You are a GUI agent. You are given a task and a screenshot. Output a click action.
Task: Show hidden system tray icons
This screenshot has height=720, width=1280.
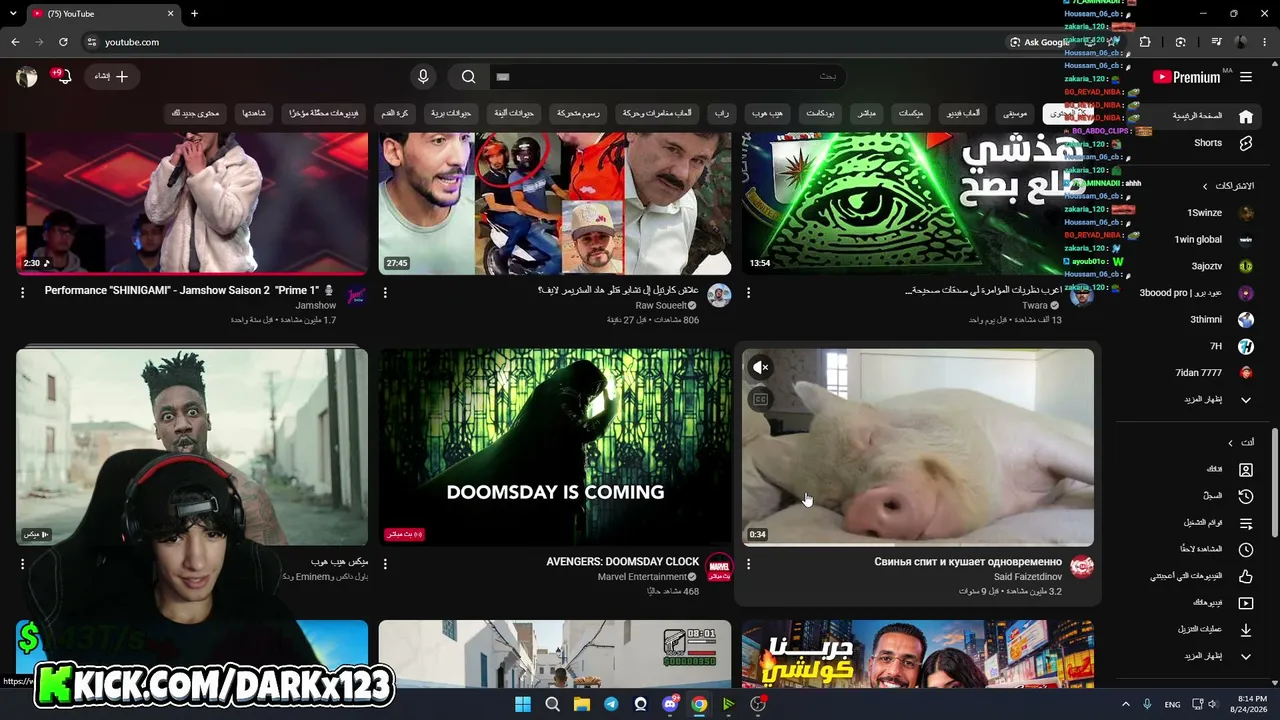(1125, 704)
